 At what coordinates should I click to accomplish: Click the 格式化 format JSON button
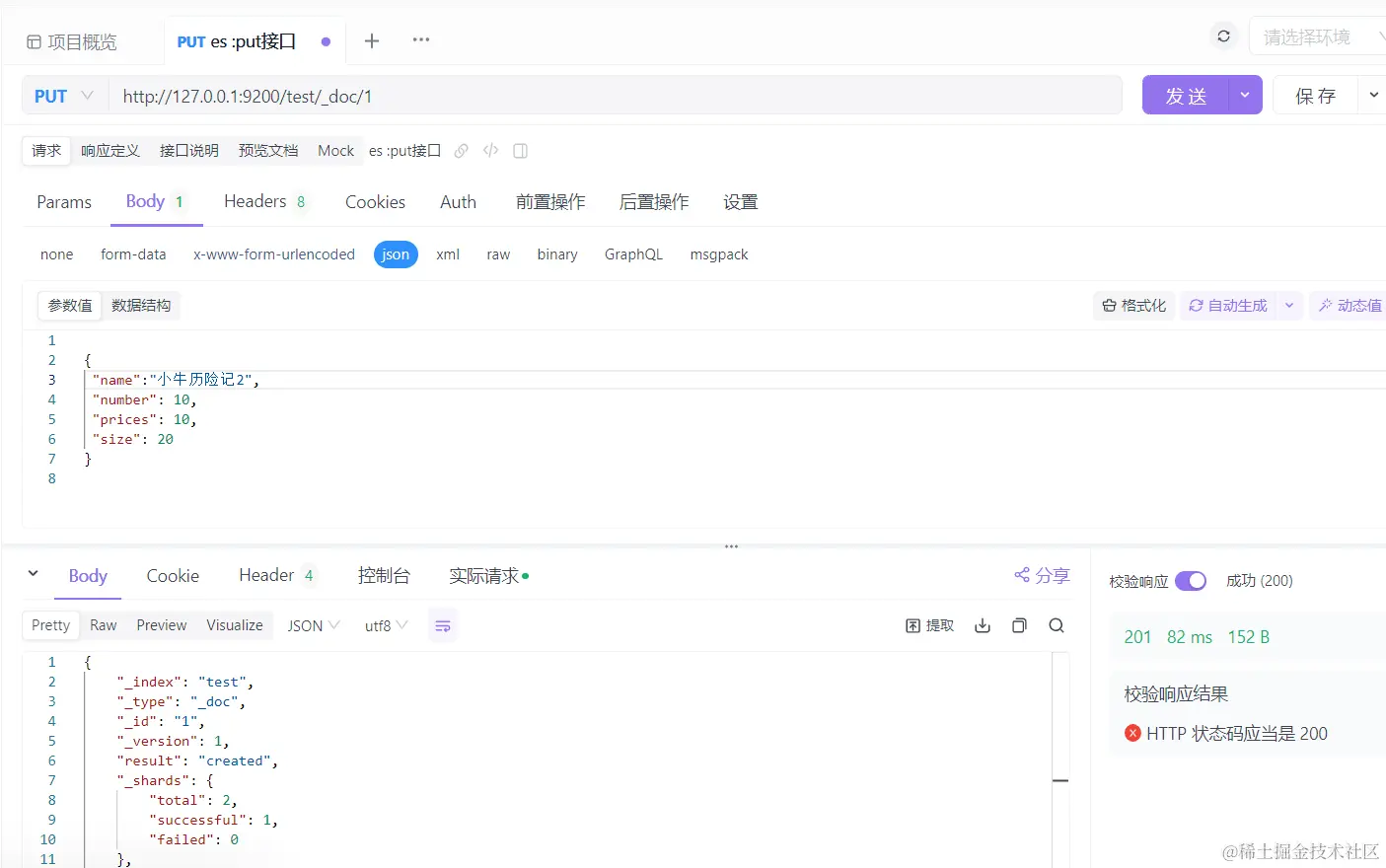1134,306
